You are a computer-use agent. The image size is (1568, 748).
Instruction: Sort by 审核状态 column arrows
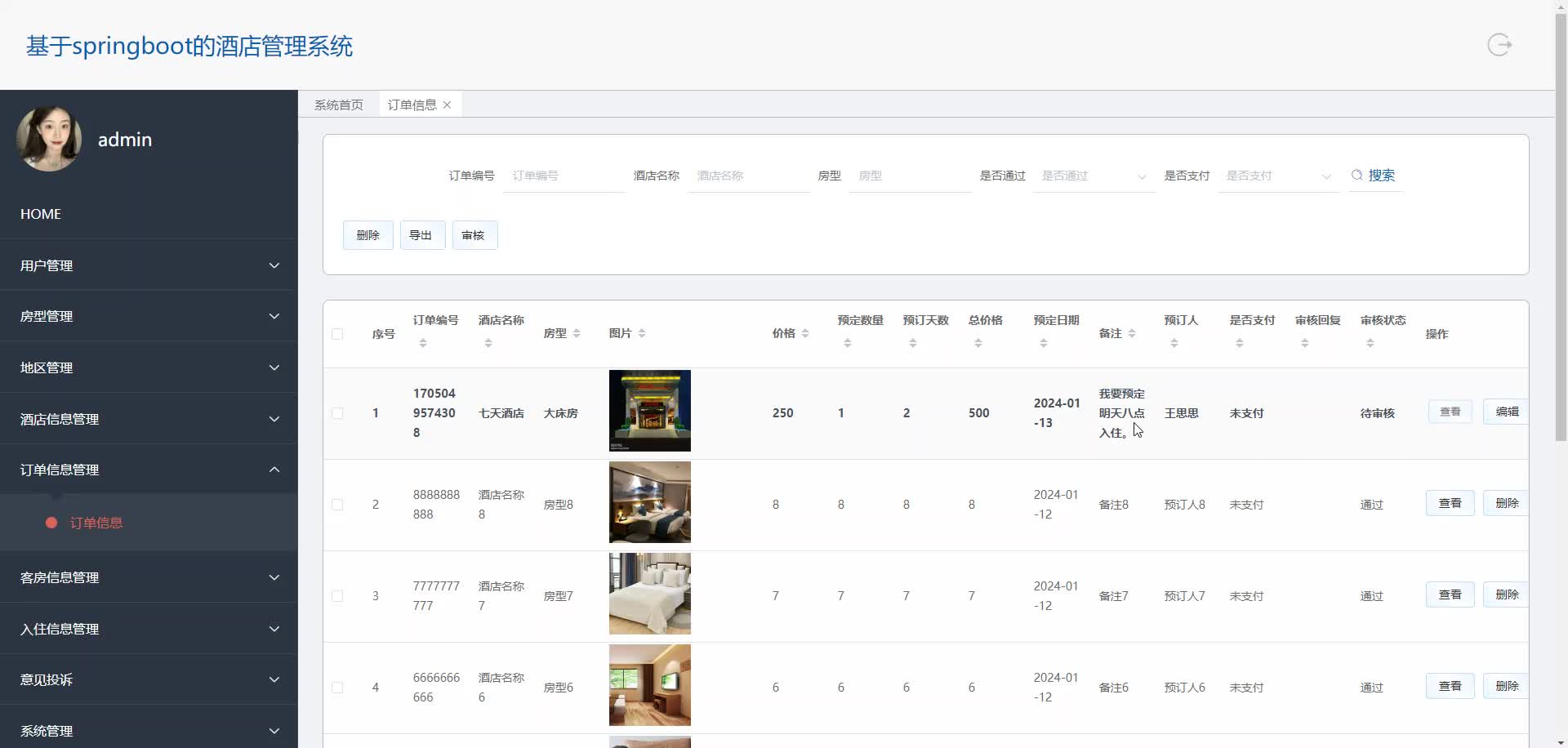(x=1370, y=344)
